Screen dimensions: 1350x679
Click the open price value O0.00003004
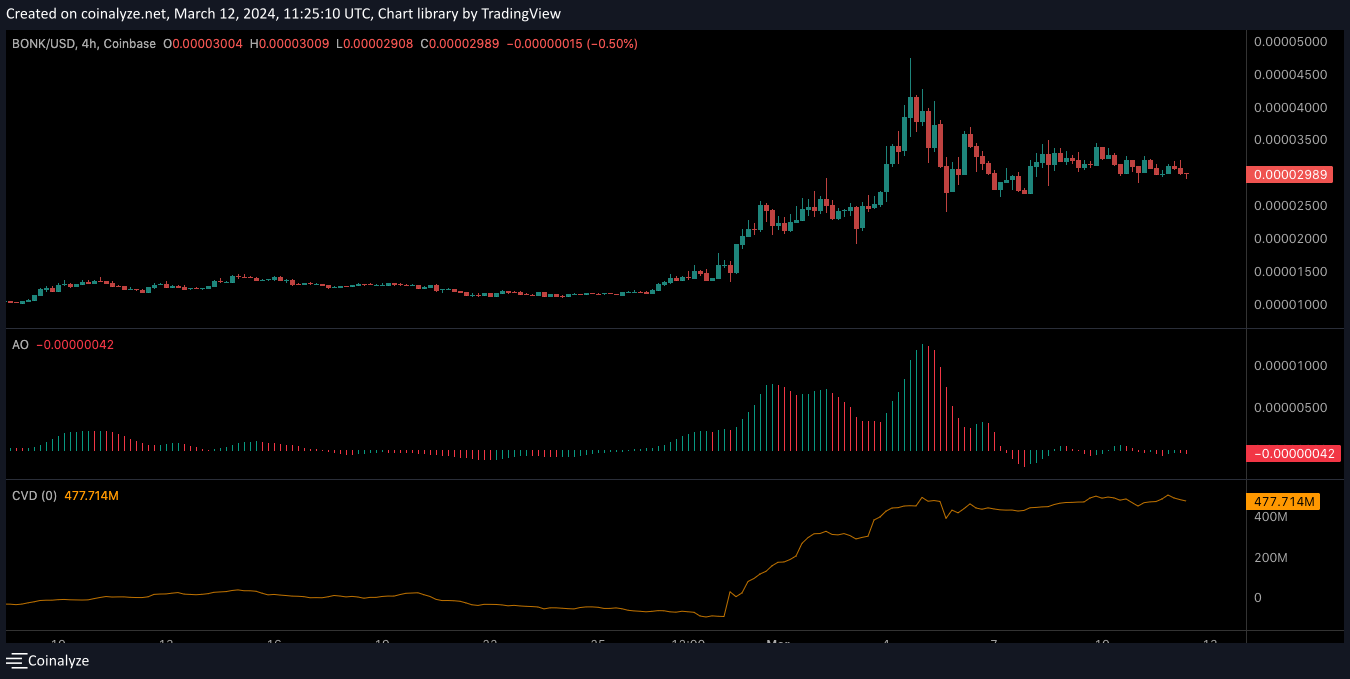point(203,44)
